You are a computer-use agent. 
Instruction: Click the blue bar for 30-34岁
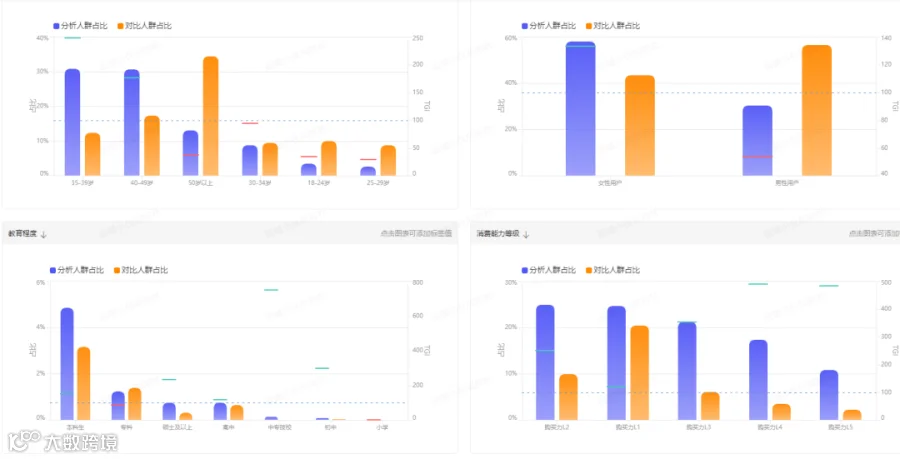click(250, 161)
